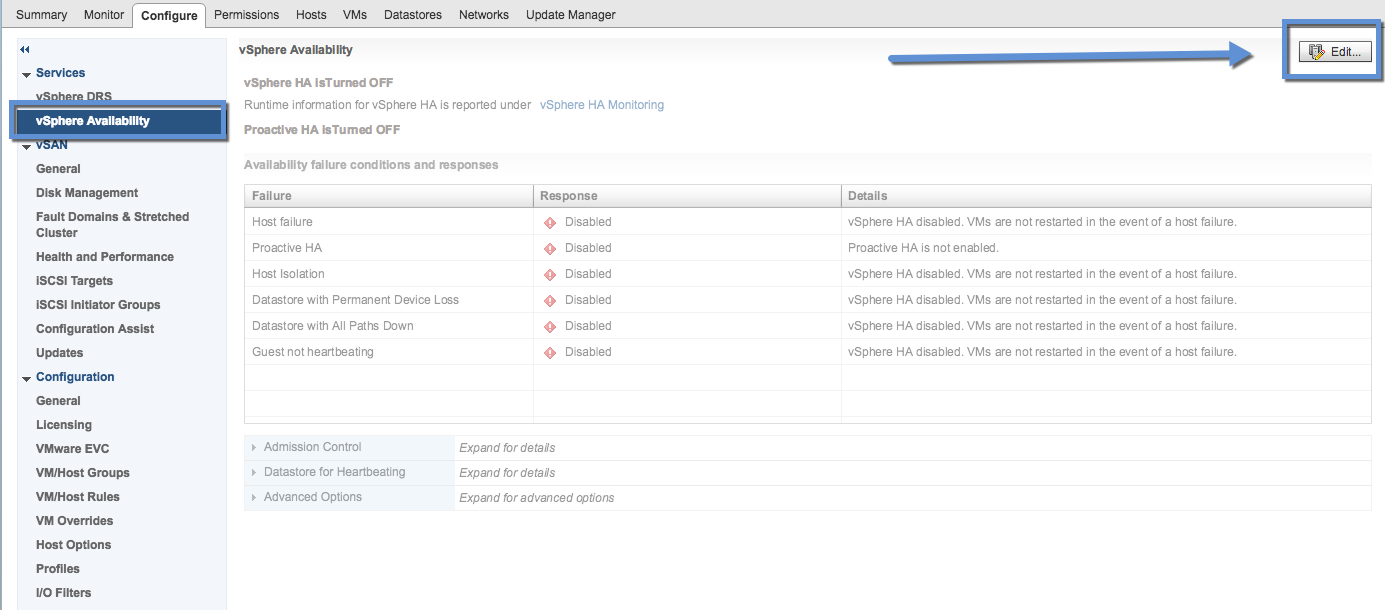Click the warning icon in the Host failure row
The image size is (1385, 610).
coord(550,222)
